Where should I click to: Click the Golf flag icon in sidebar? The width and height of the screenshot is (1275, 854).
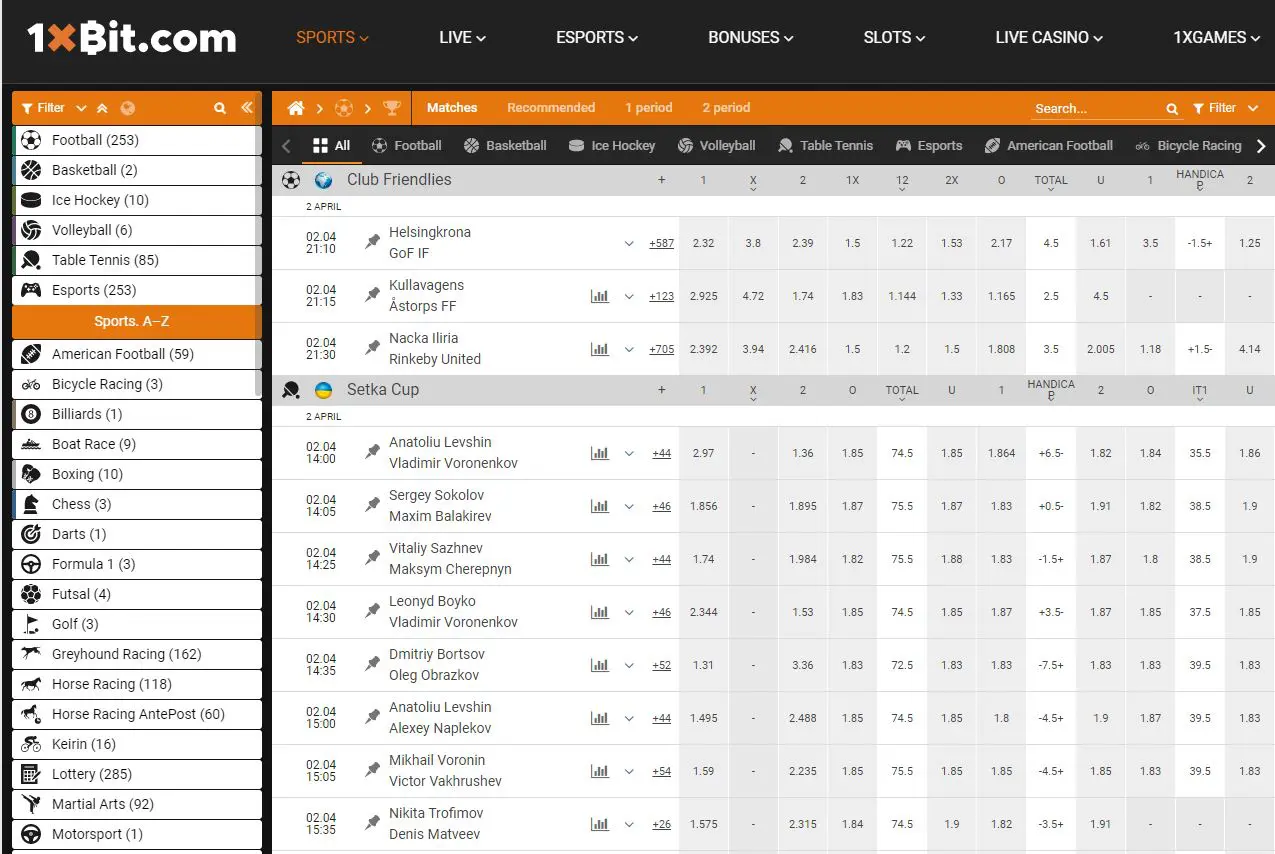[31, 624]
